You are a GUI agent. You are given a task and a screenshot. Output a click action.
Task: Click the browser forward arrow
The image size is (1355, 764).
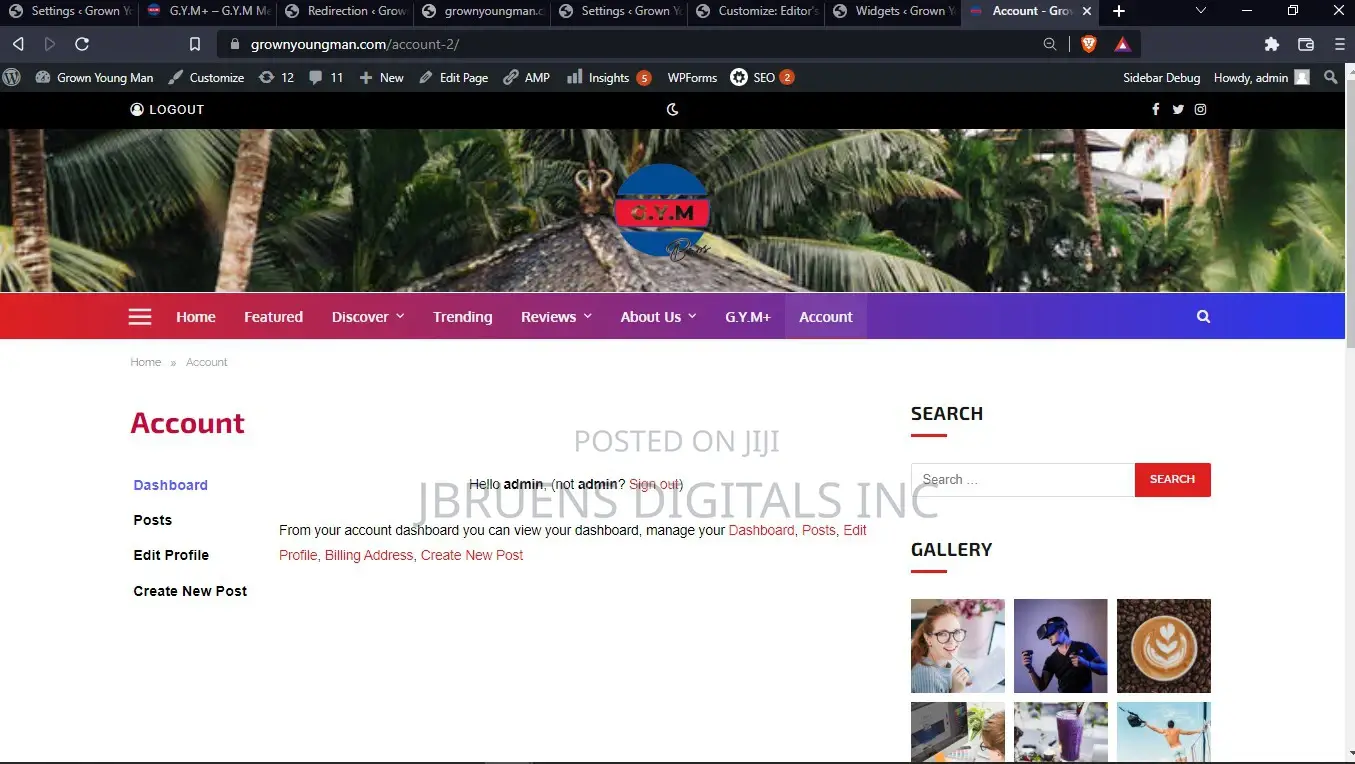[50, 44]
